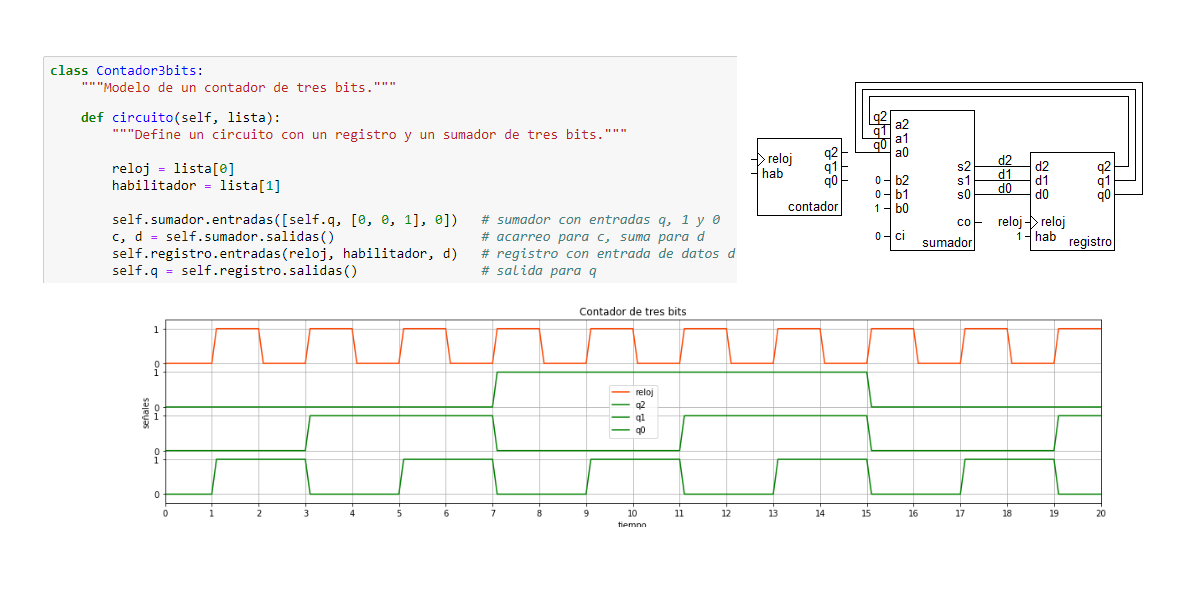
Task: Click the "ci" carry-in label of the sumador
Action: 899,237
